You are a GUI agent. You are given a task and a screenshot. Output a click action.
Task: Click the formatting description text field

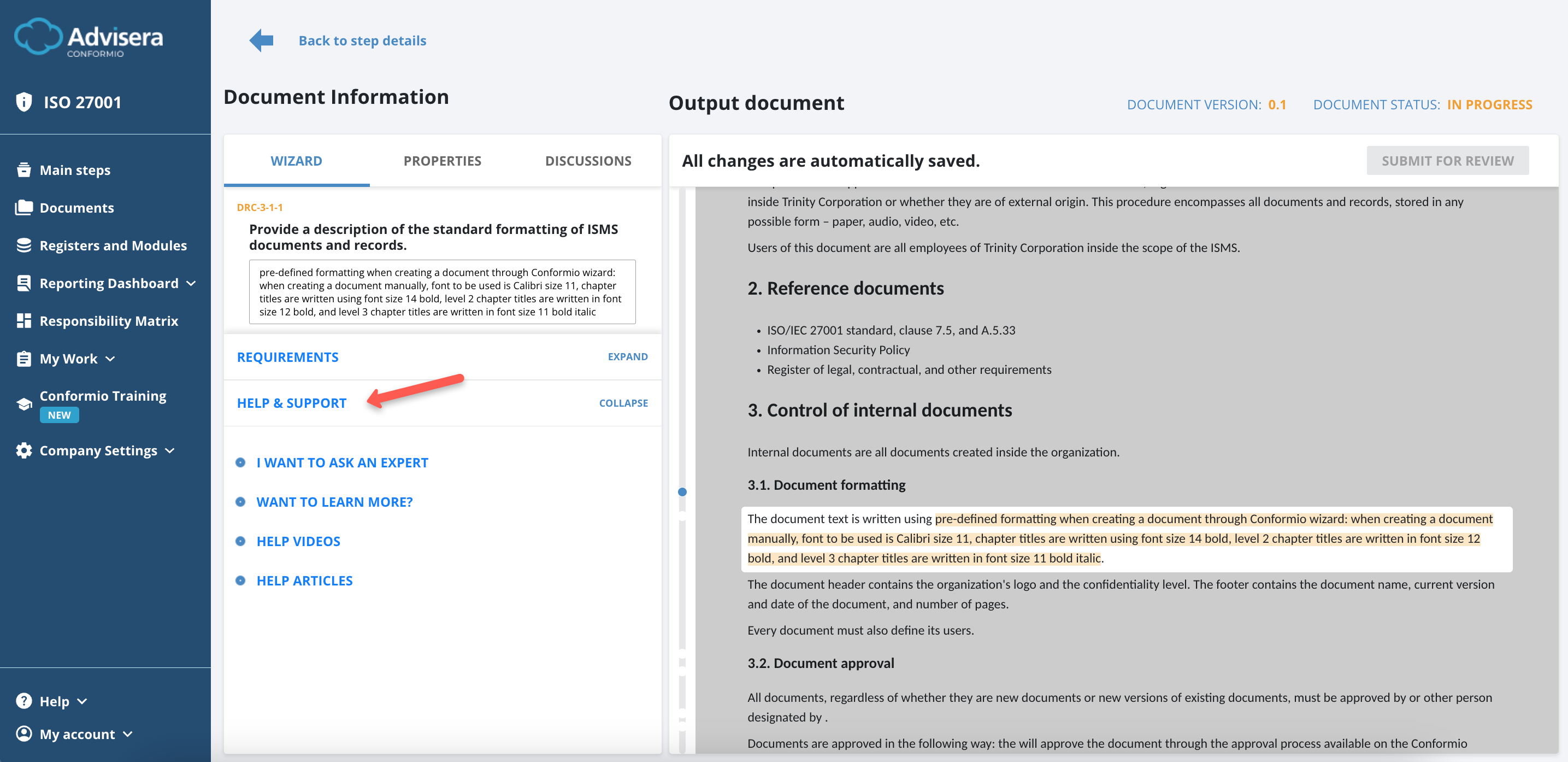point(442,292)
